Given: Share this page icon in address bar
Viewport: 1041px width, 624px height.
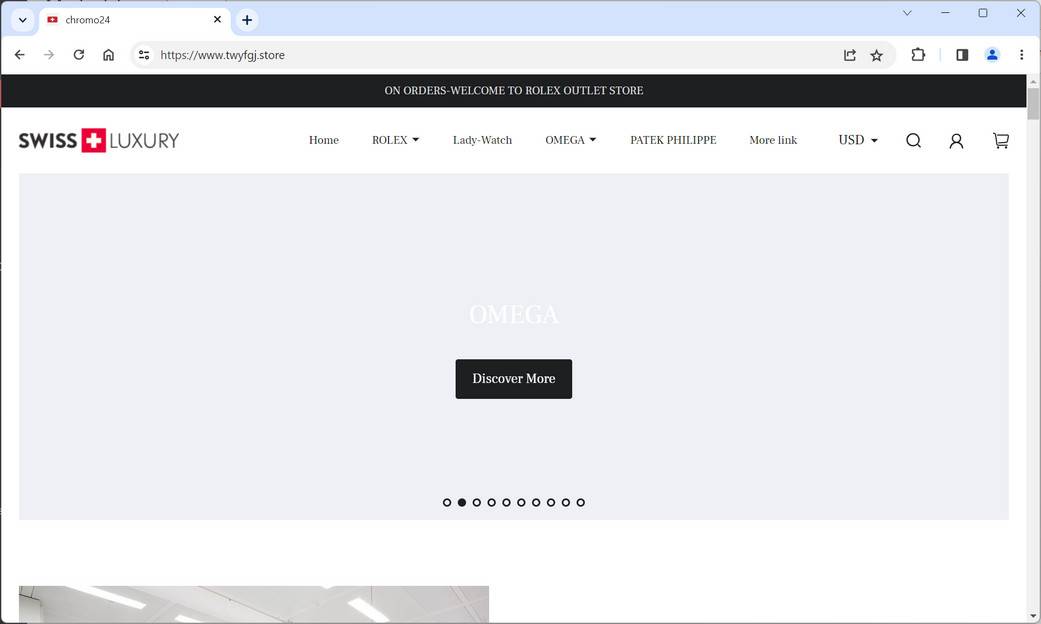Looking at the screenshot, I should [850, 55].
